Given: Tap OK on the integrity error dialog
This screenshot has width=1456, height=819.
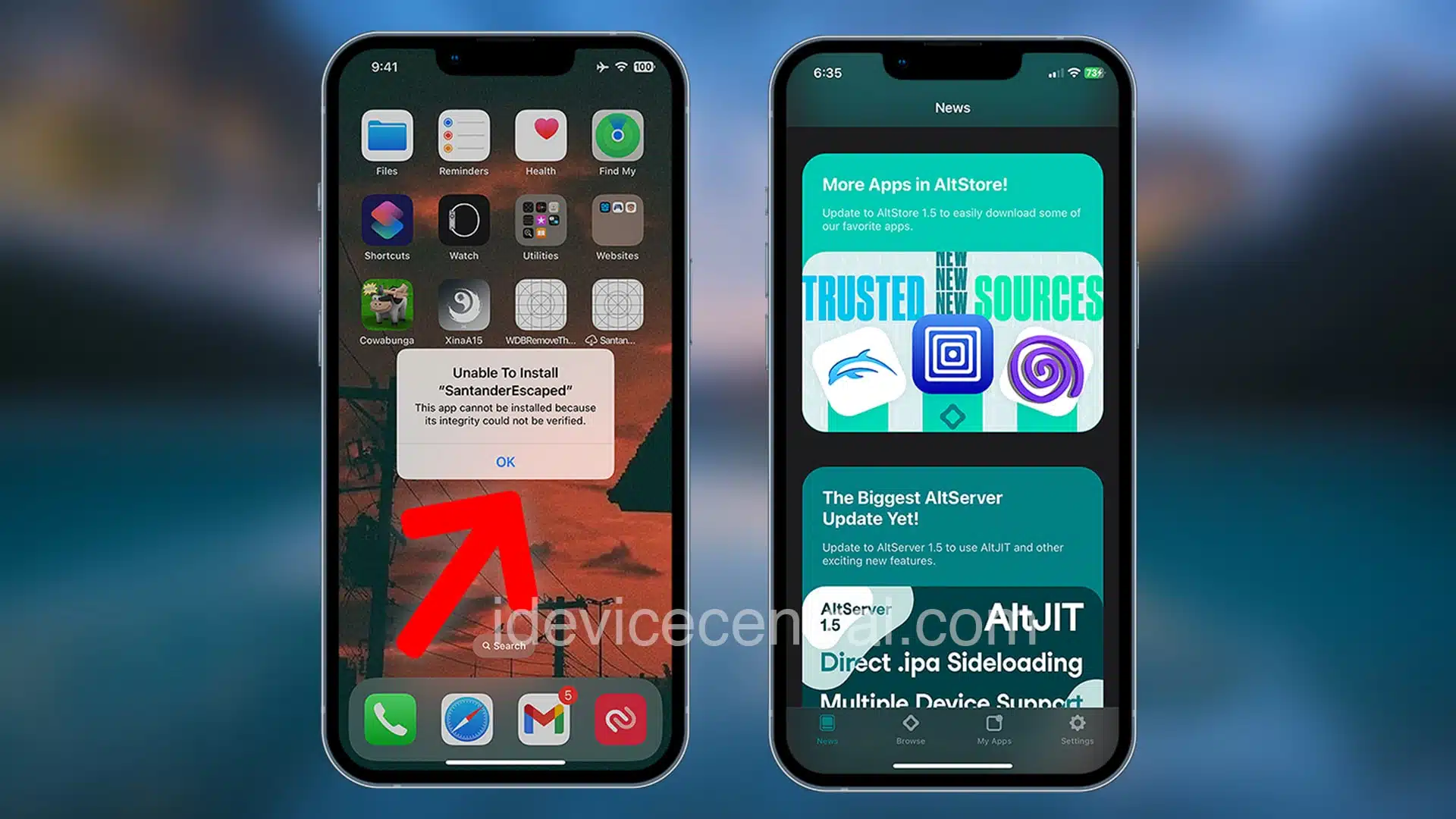Looking at the screenshot, I should pos(505,461).
